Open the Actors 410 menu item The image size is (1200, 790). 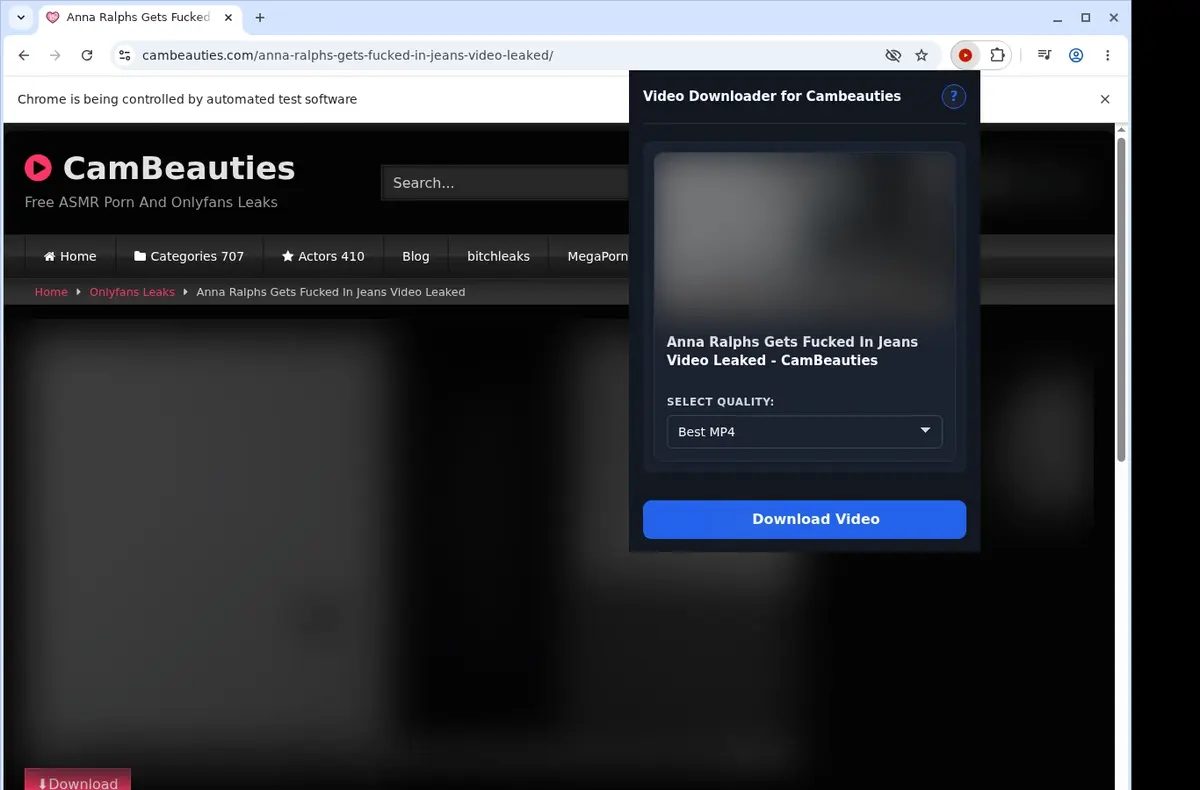click(323, 256)
